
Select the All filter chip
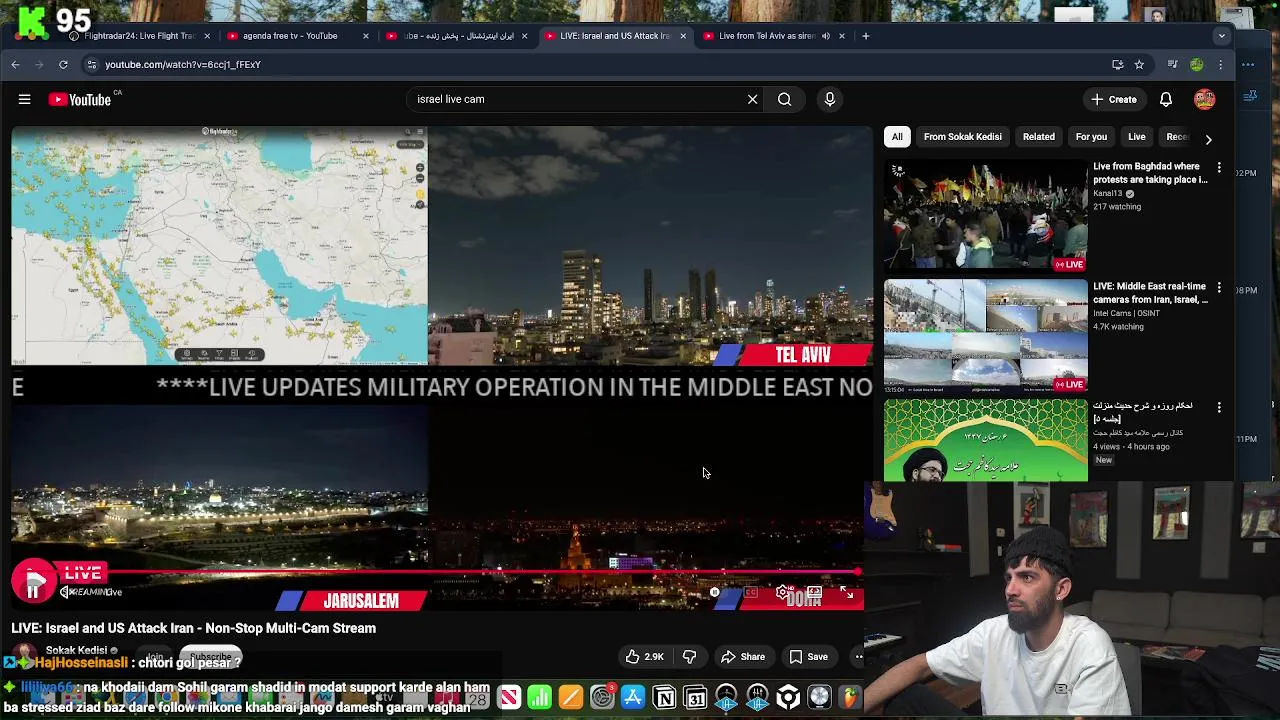[x=897, y=137]
